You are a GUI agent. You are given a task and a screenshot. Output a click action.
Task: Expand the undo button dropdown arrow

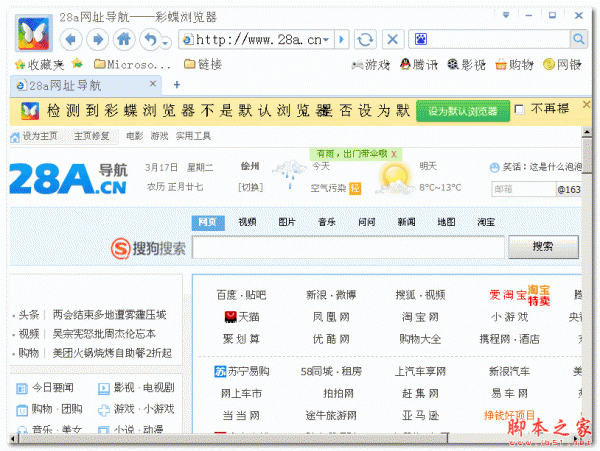click(166, 43)
